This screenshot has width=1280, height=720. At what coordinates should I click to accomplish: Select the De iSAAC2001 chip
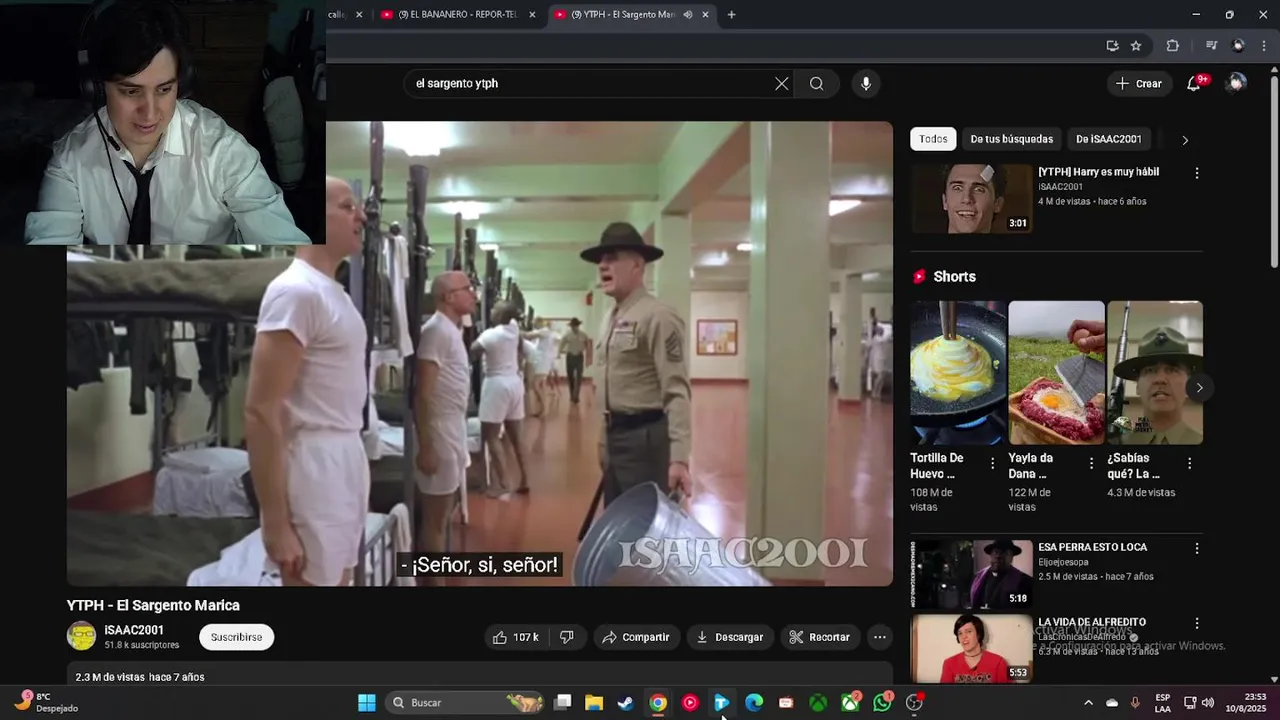pos(1108,139)
